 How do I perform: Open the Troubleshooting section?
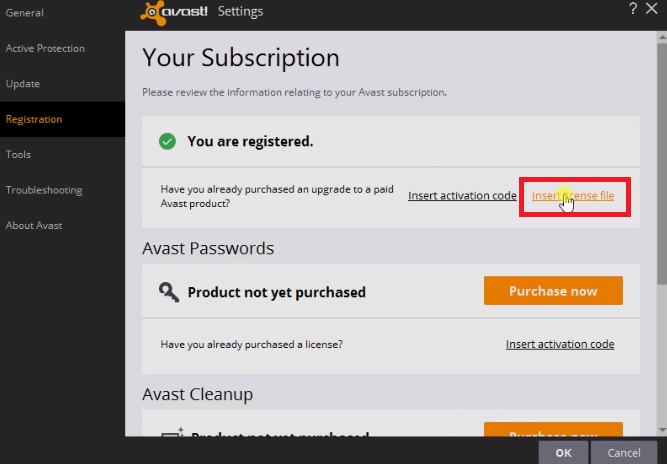tap(44, 190)
